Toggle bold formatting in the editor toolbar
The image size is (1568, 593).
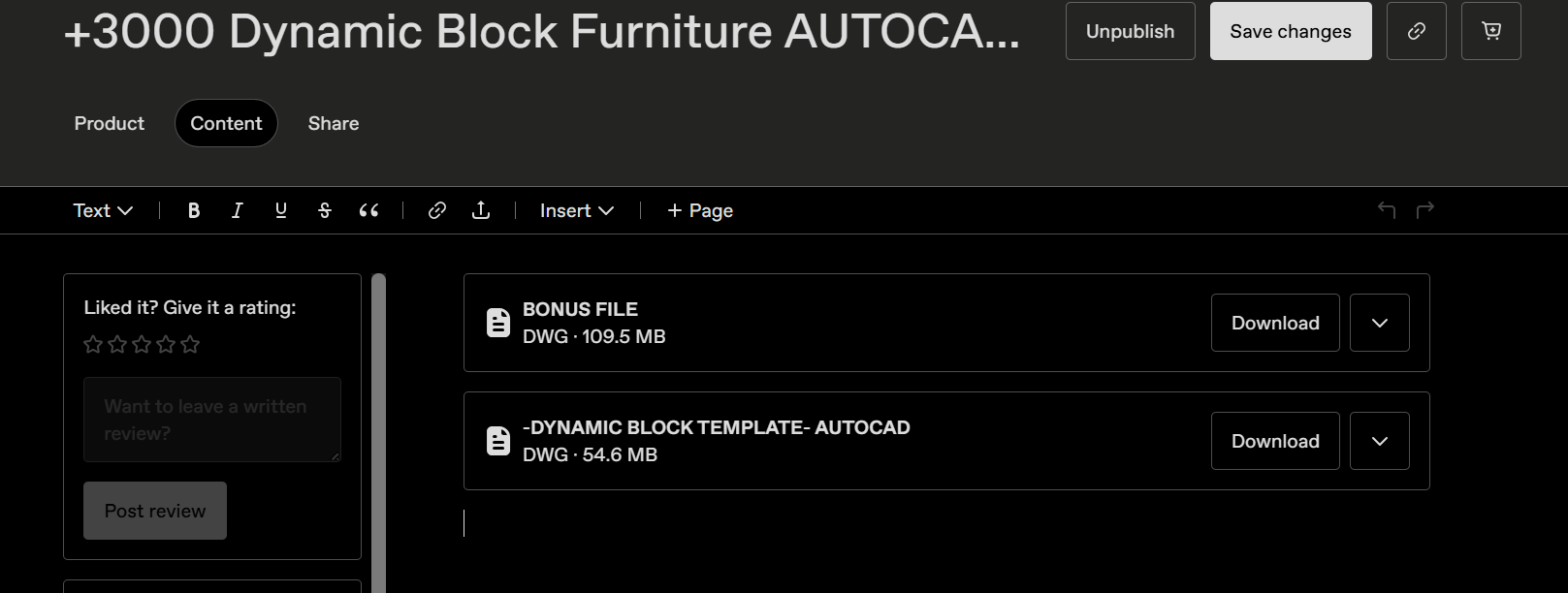point(193,209)
